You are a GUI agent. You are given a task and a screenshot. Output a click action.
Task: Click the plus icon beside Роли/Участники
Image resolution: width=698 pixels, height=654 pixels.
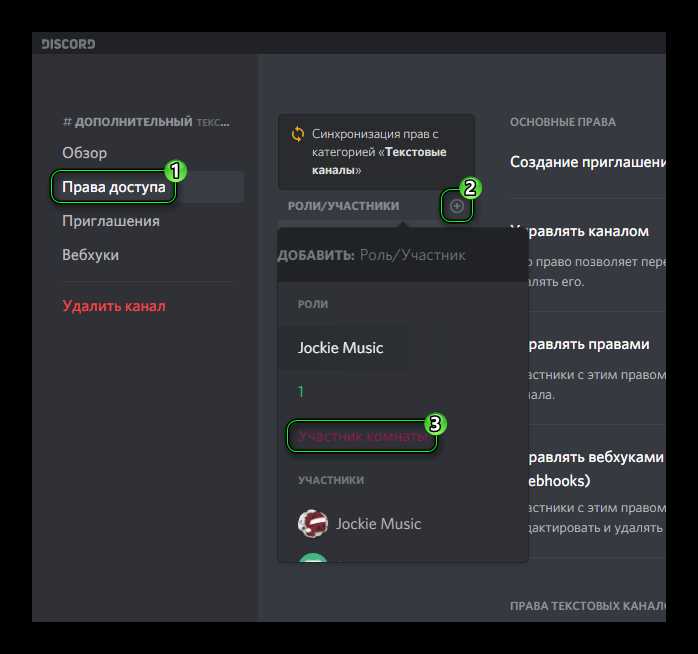pyautogui.click(x=456, y=206)
